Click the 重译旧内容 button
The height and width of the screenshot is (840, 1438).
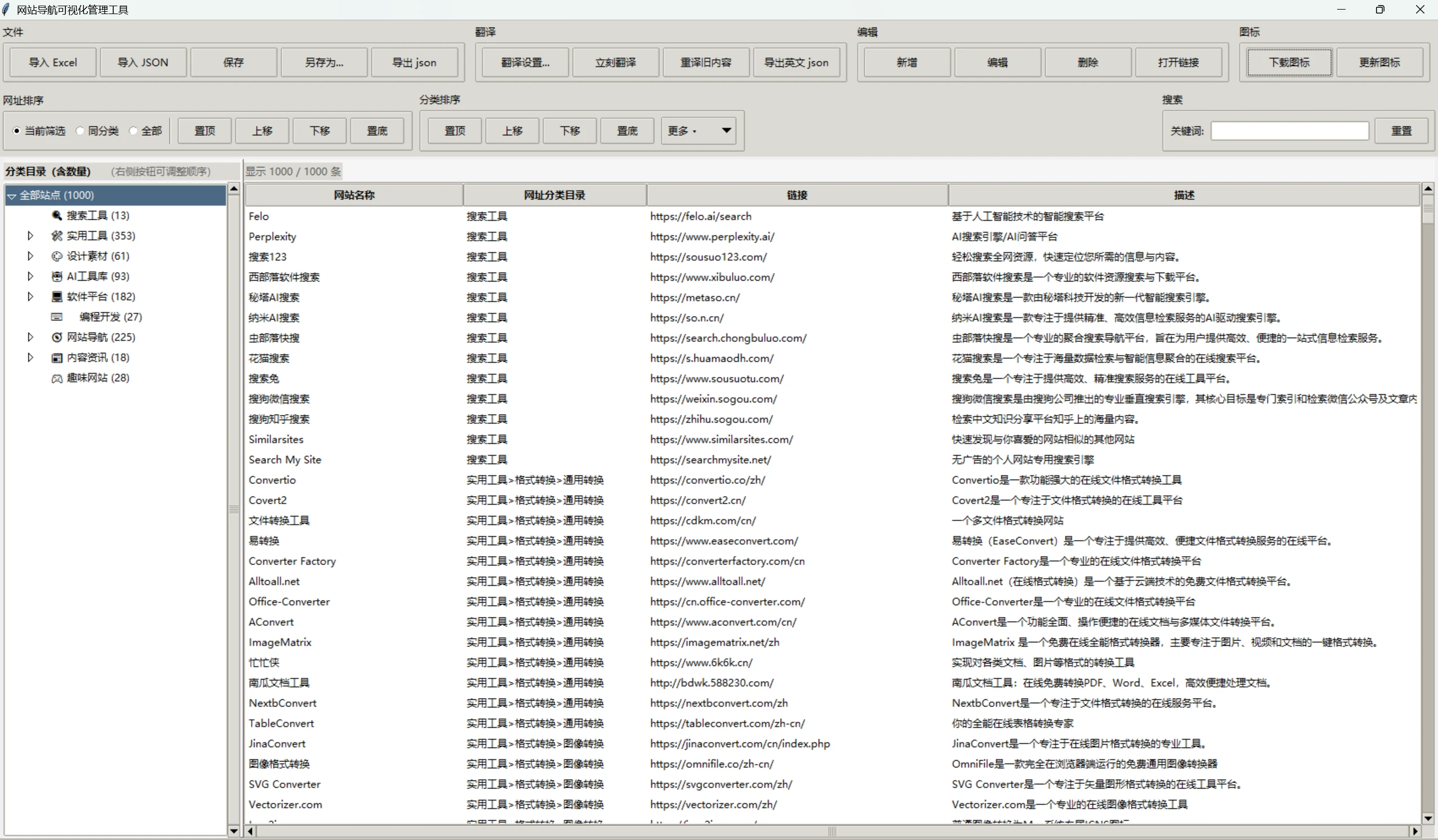pos(706,62)
